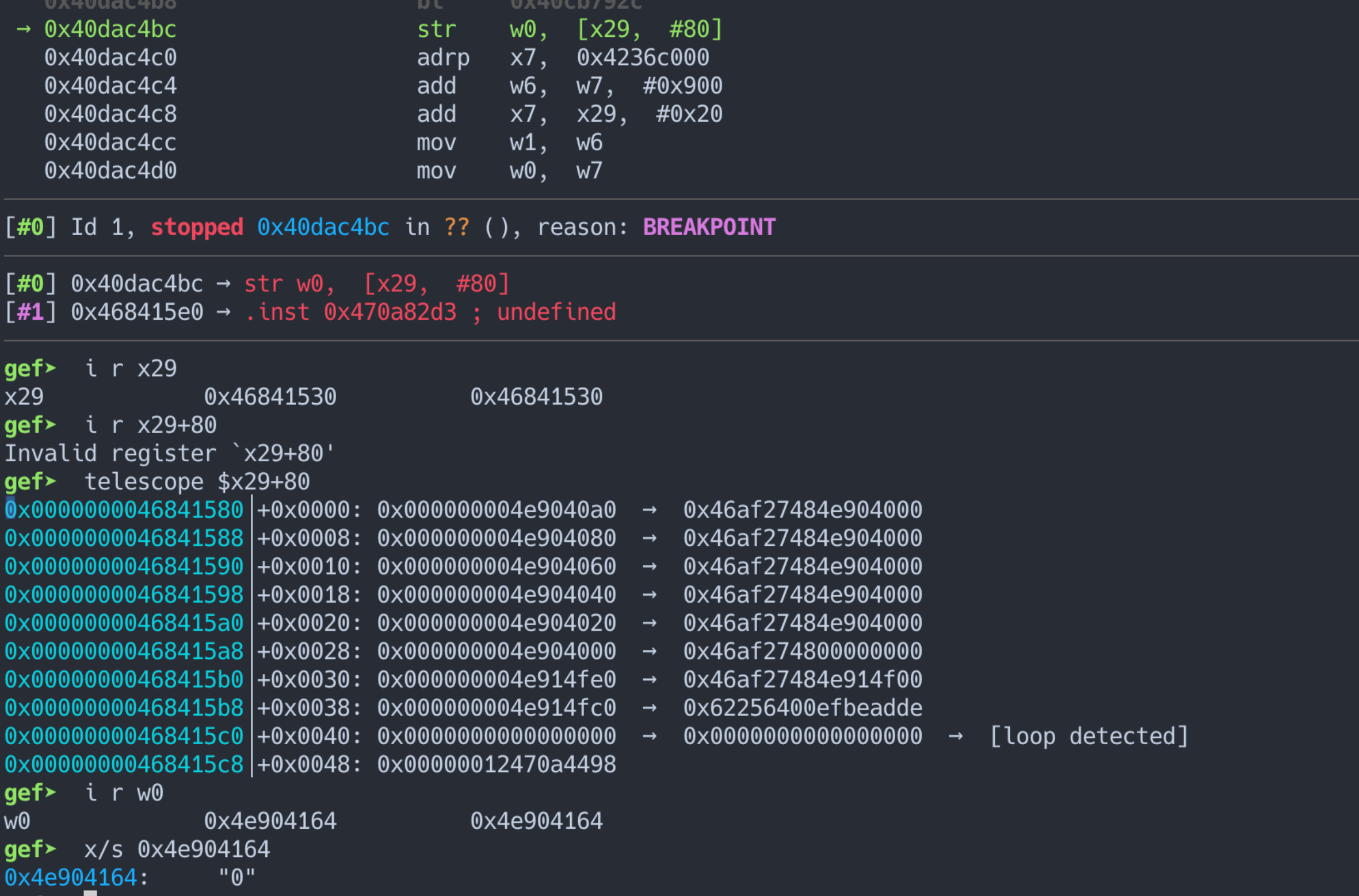This screenshot has height=896, width=1359.
Task: Select telescope address 0x00000000468415a0
Action: (x=124, y=623)
